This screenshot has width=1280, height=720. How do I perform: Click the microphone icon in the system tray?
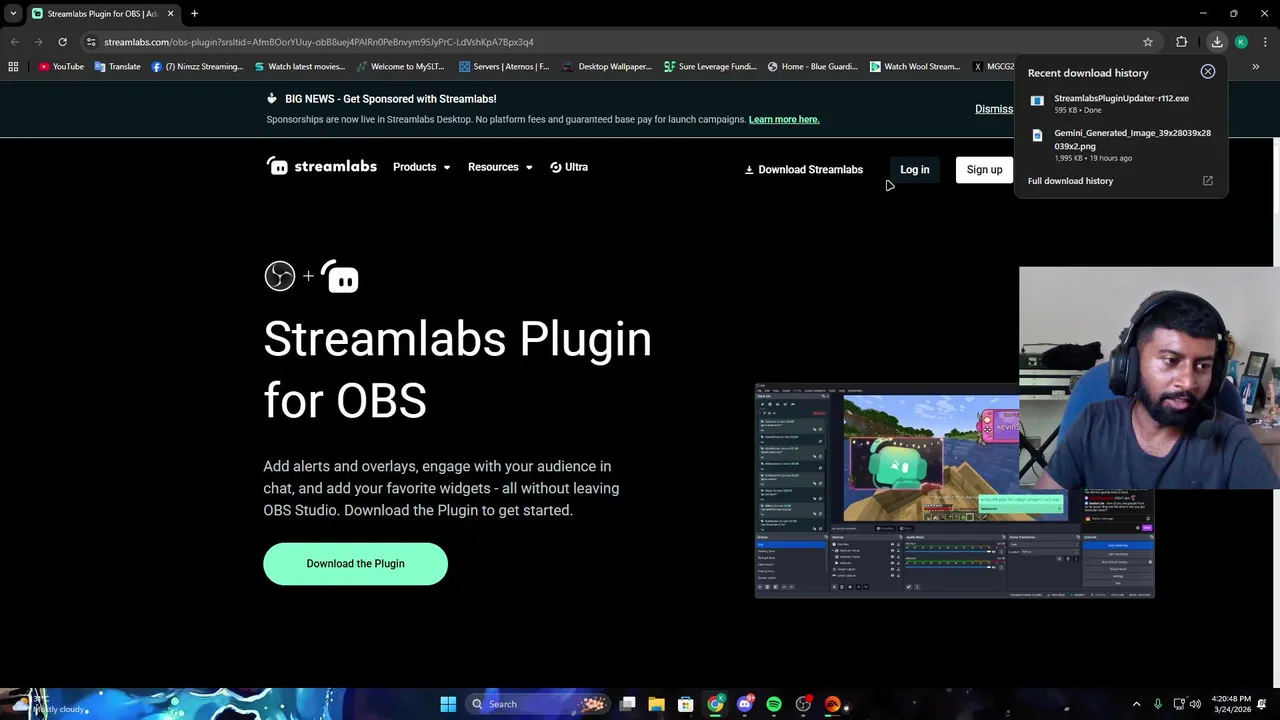pyautogui.click(x=1158, y=704)
